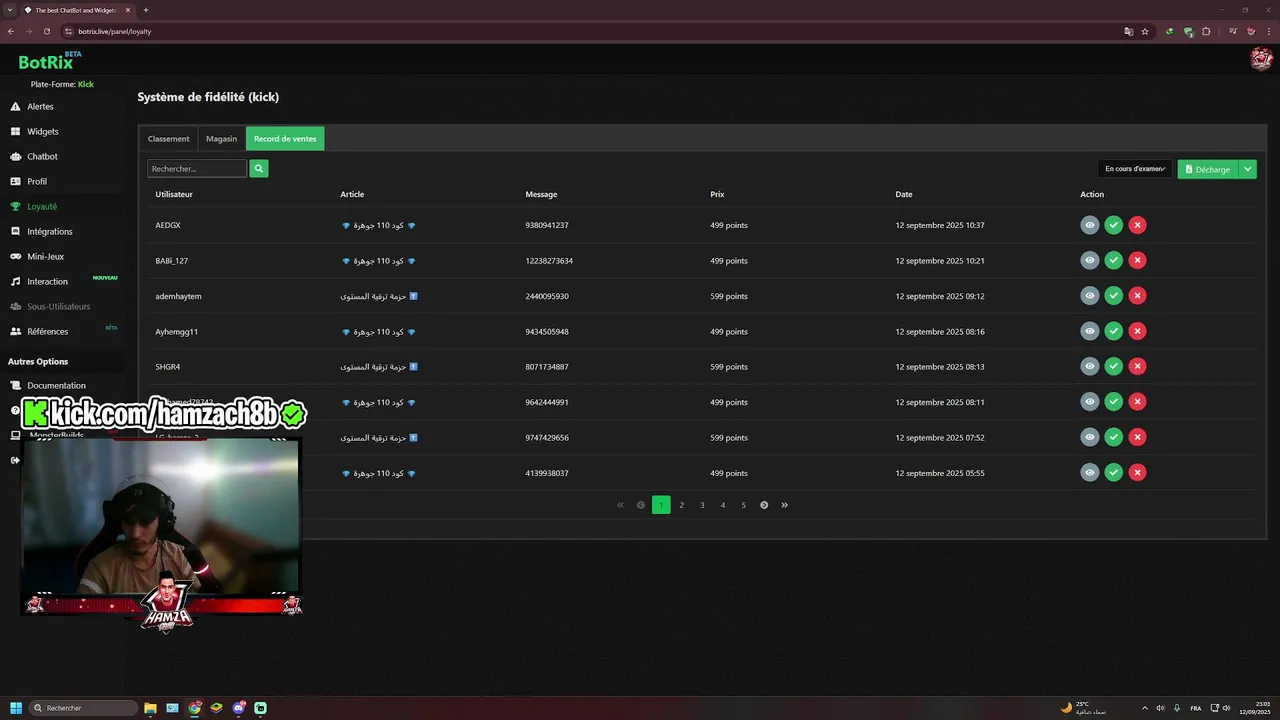
Task: Go to page 3
Action: (x=702, y=505)
